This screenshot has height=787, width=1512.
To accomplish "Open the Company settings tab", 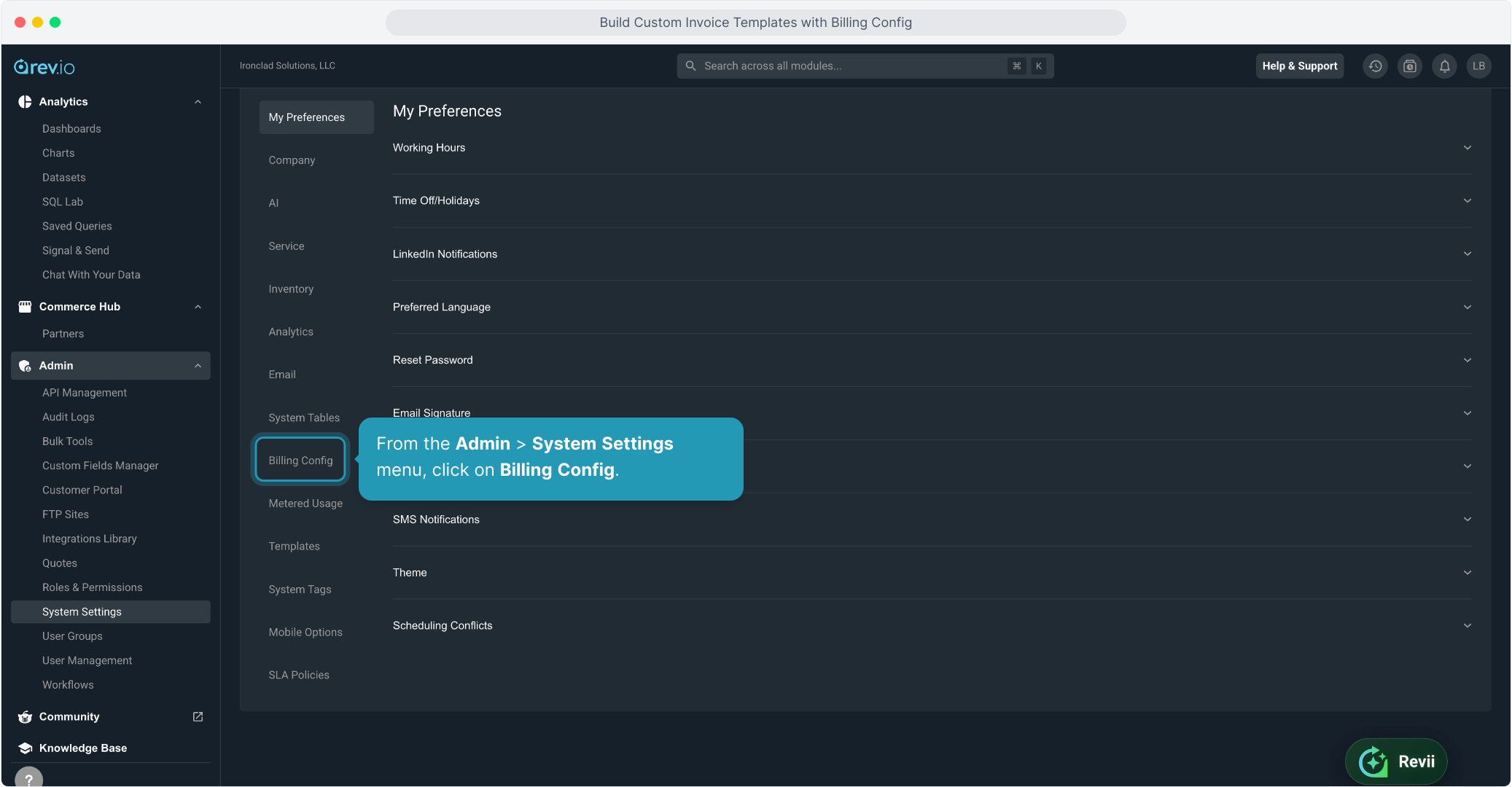I will tap(292, 160).
